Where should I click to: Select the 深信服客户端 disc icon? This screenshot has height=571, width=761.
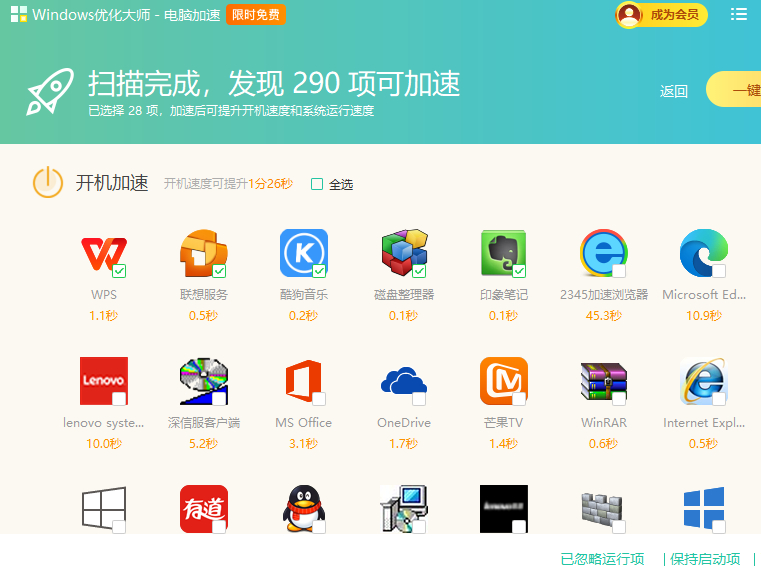(204, 381)
